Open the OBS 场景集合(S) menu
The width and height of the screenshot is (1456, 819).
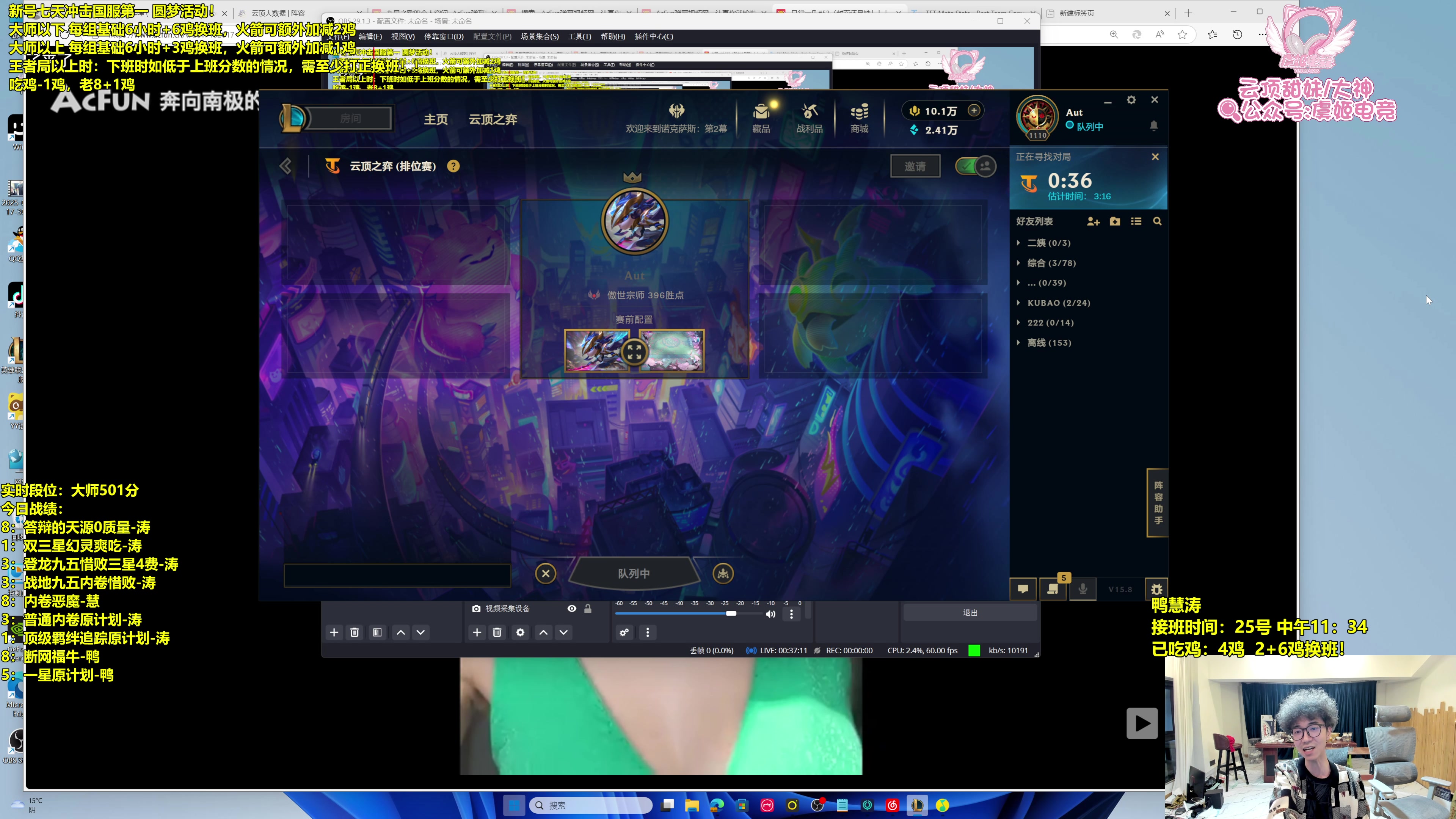[540, 37]
